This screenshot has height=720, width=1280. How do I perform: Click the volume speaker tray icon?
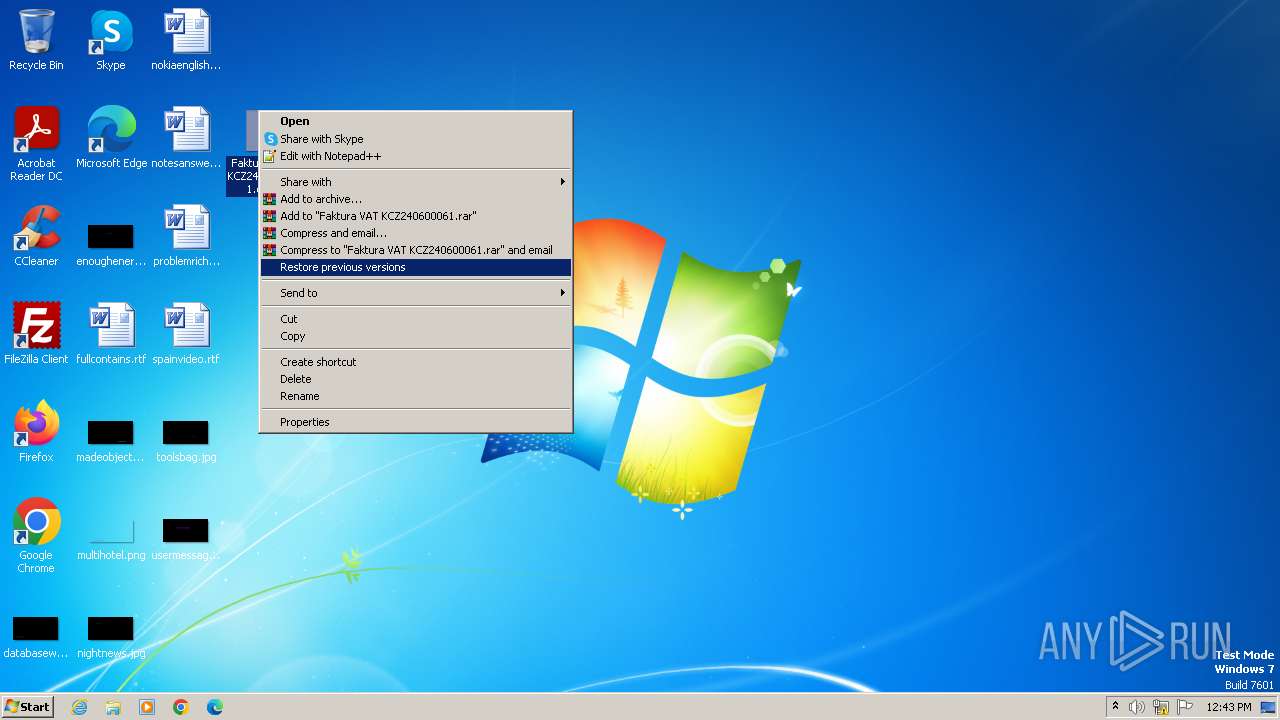pyautogui.click(x=1137, y=707)
